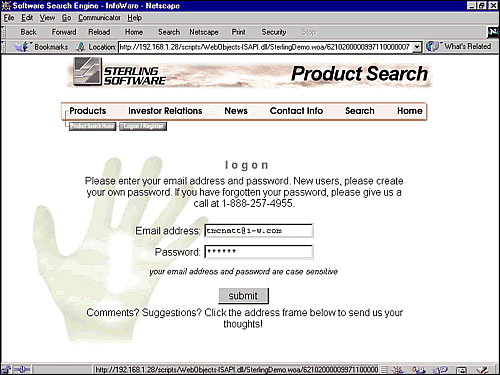Click the Logon / Register sub-tab
Image resolution: width=500 pixels, height=375 pixels.
(143, 126)
